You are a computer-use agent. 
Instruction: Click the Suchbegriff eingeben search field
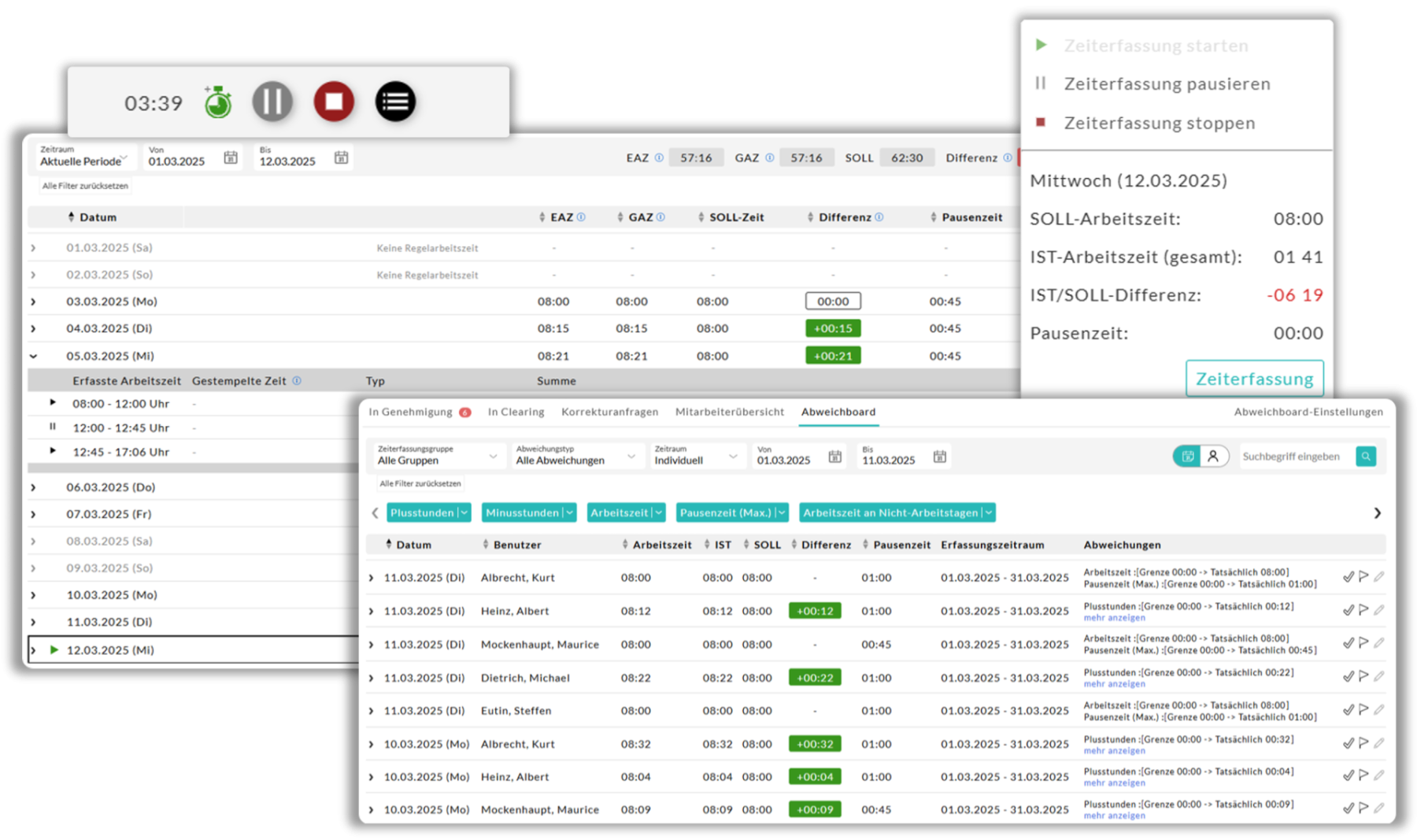click(x=1293, y=456)
